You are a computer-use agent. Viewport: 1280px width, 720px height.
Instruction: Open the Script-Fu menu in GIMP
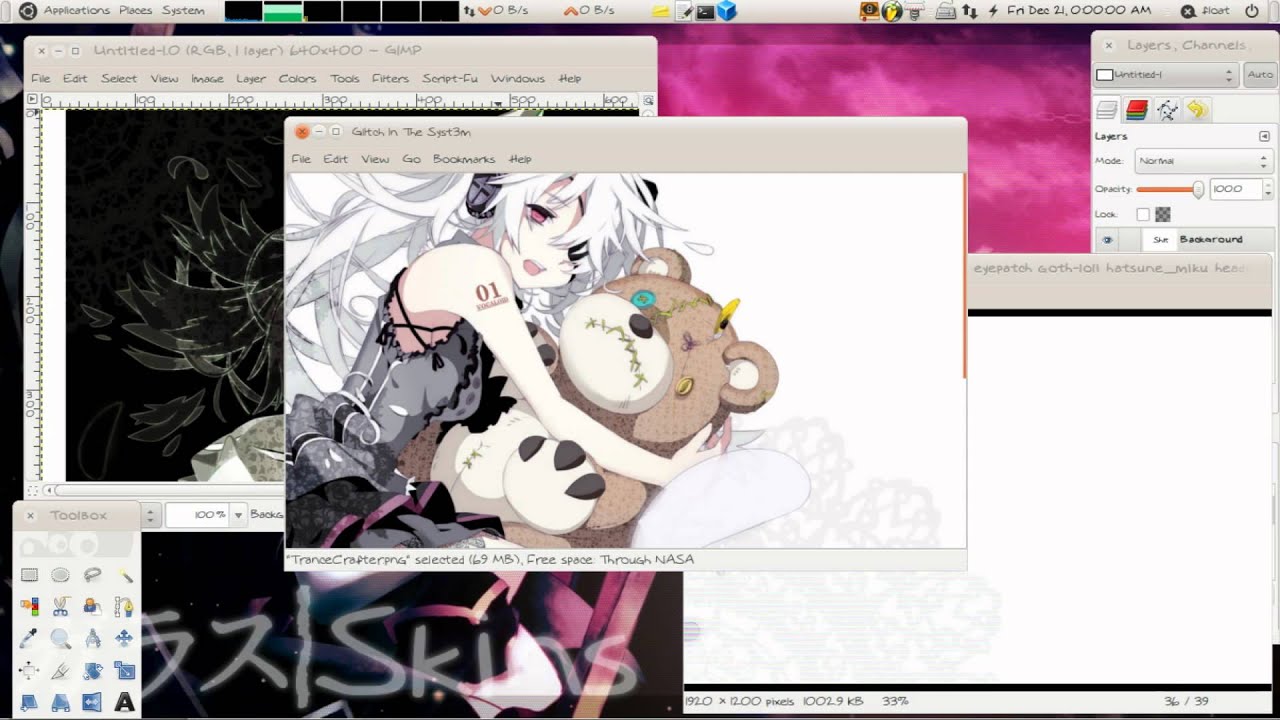pos(450,78)
